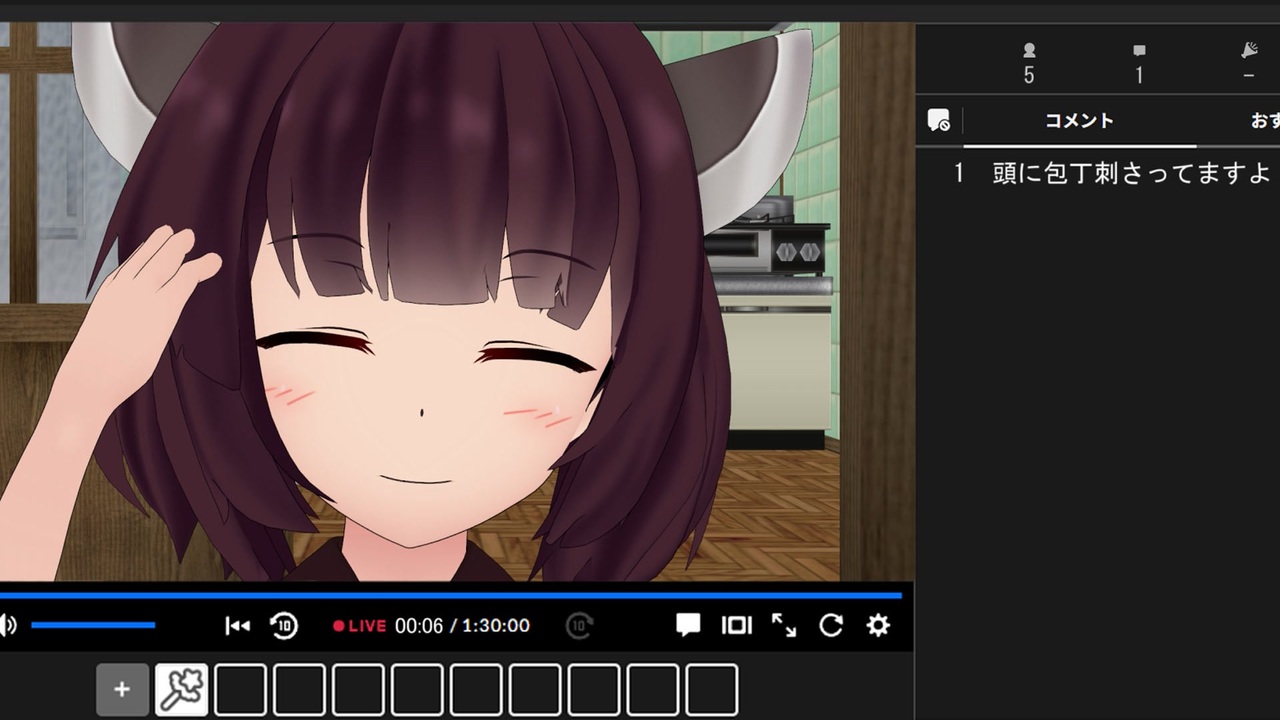1280x720 pixels.
Task: Rewind ten seconds in the stream
Action: click(x=284, y=626)
